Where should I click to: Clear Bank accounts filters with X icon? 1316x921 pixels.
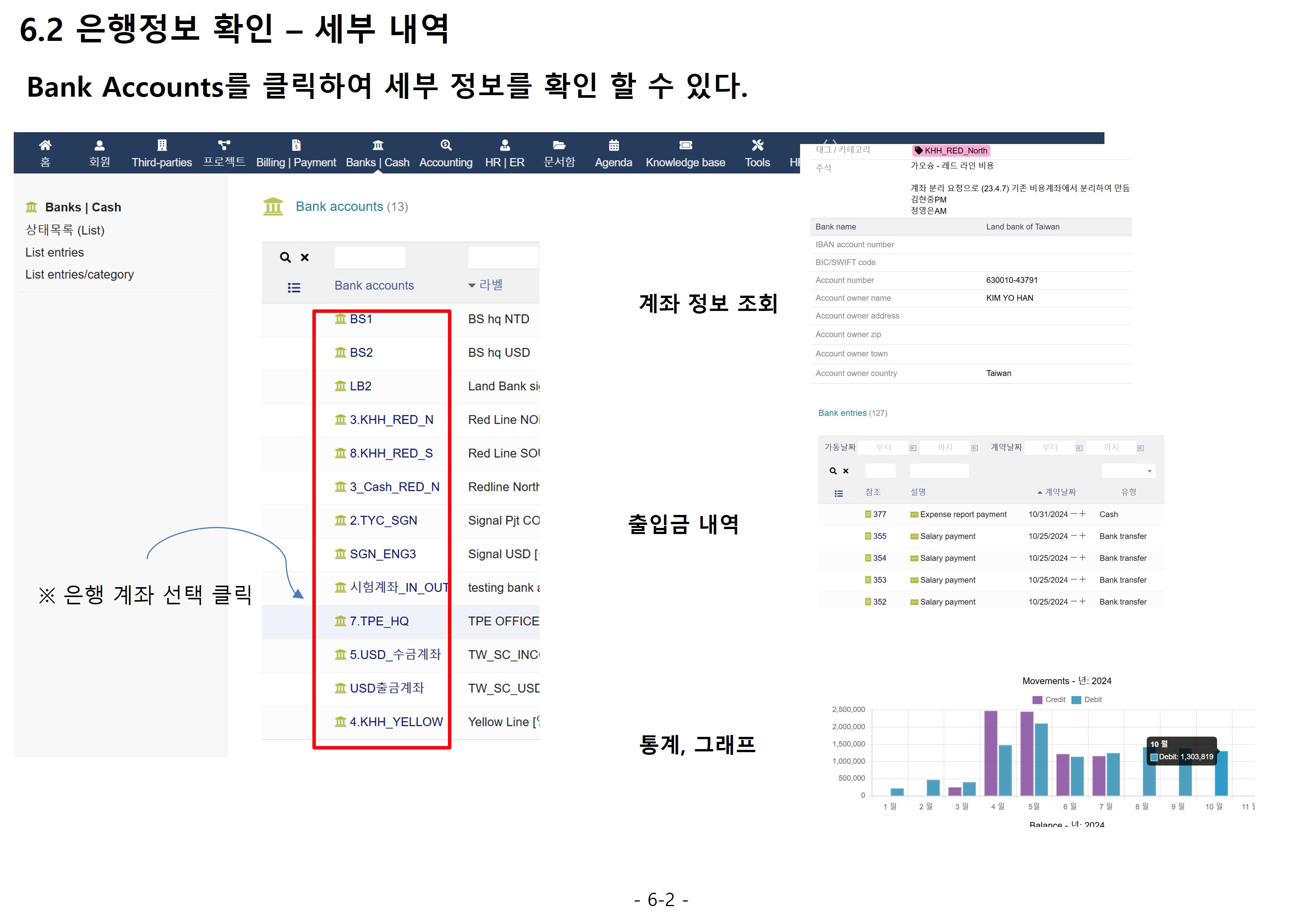(x=305, y=257)
